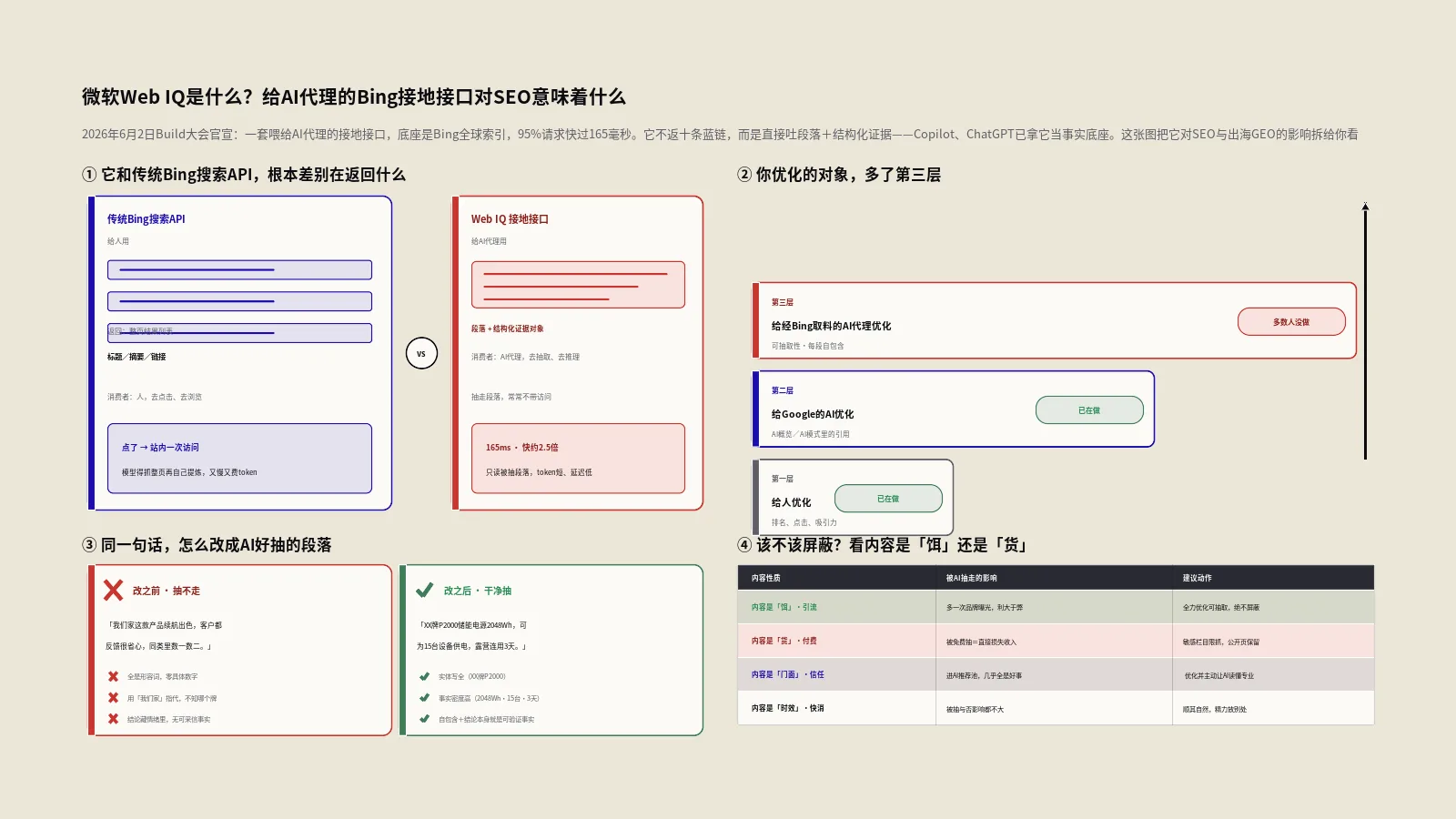This screenshot has width=1456, height=819.
Task: Click the 第二层 label
Action: pos(783,390)
